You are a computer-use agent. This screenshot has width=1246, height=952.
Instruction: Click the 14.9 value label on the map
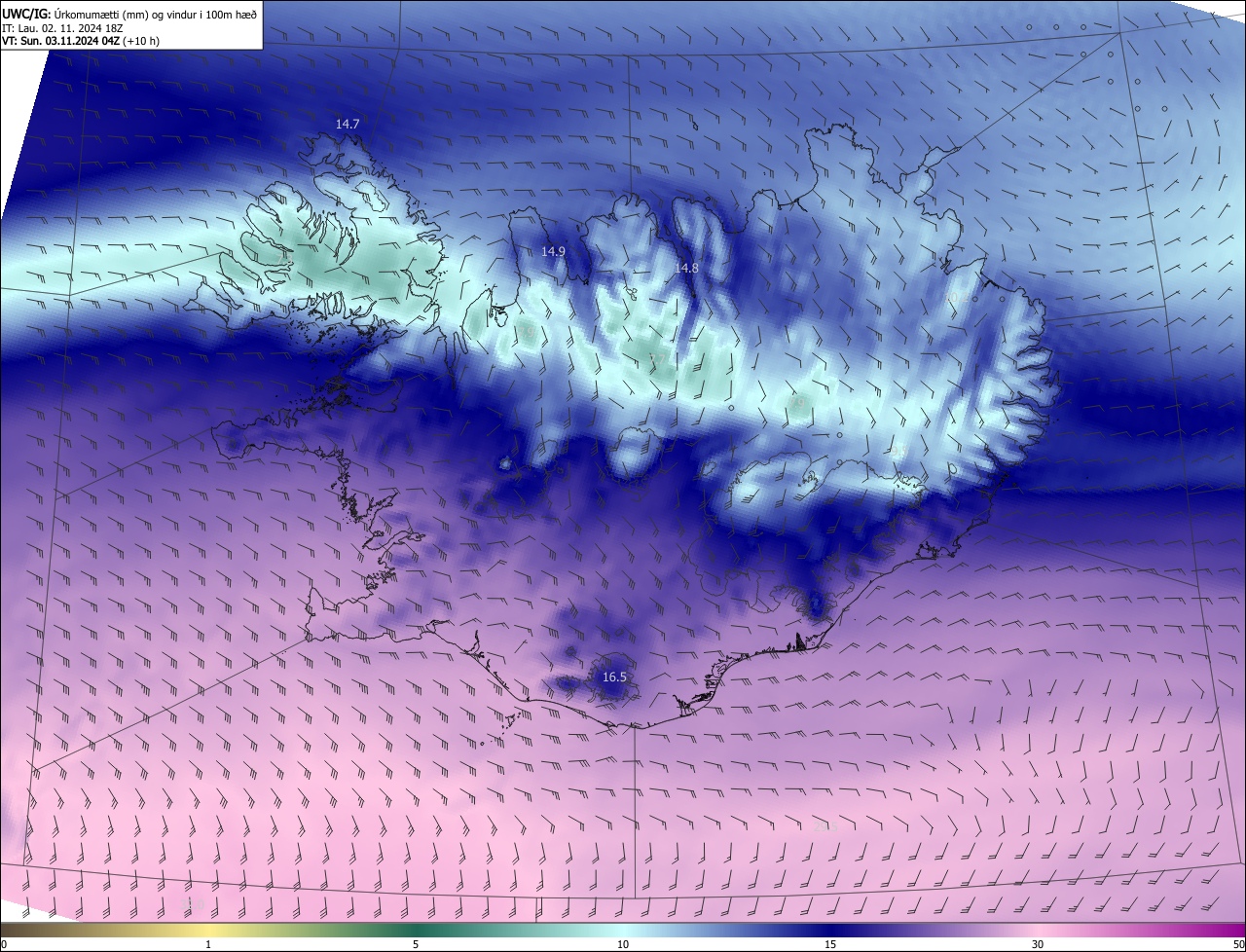553,251
